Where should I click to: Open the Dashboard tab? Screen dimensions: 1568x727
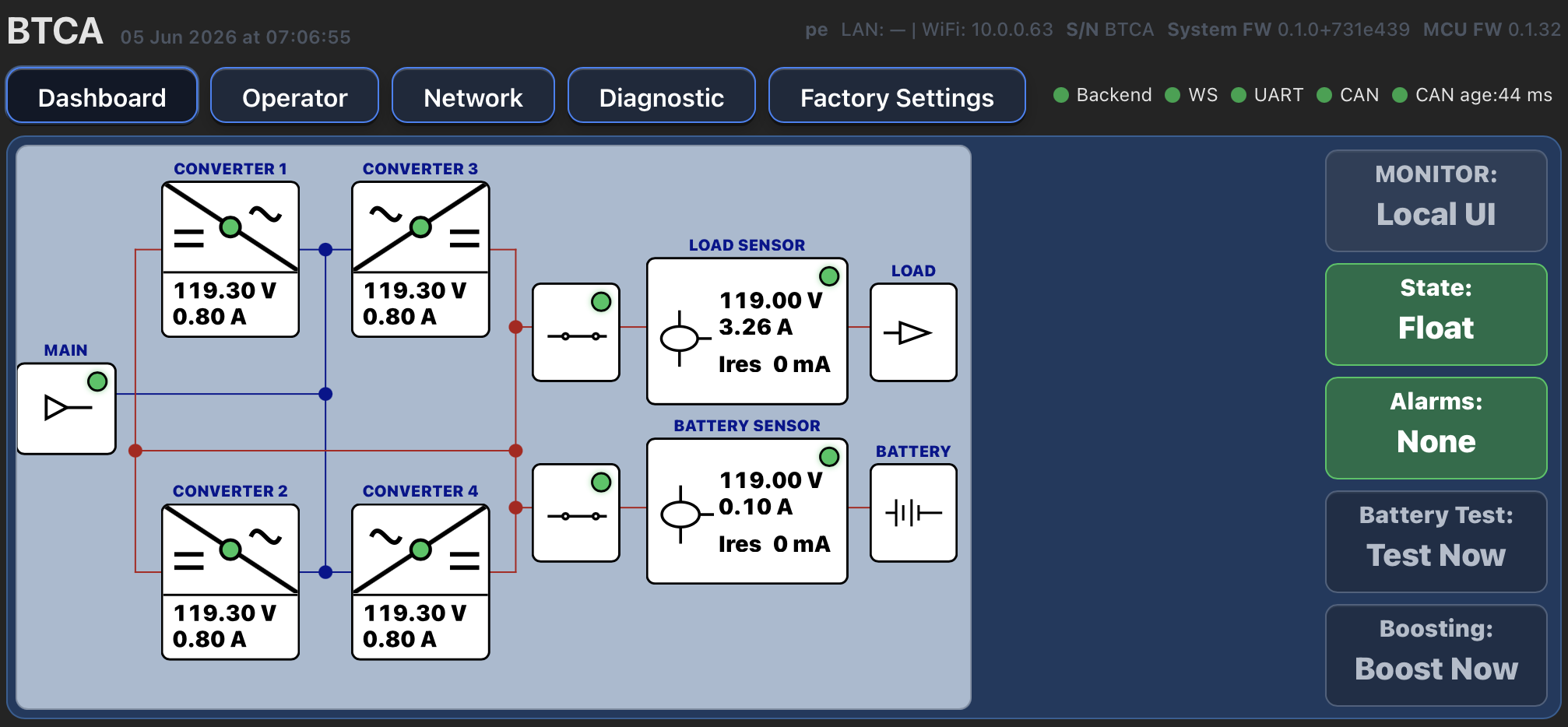(102, 96)
